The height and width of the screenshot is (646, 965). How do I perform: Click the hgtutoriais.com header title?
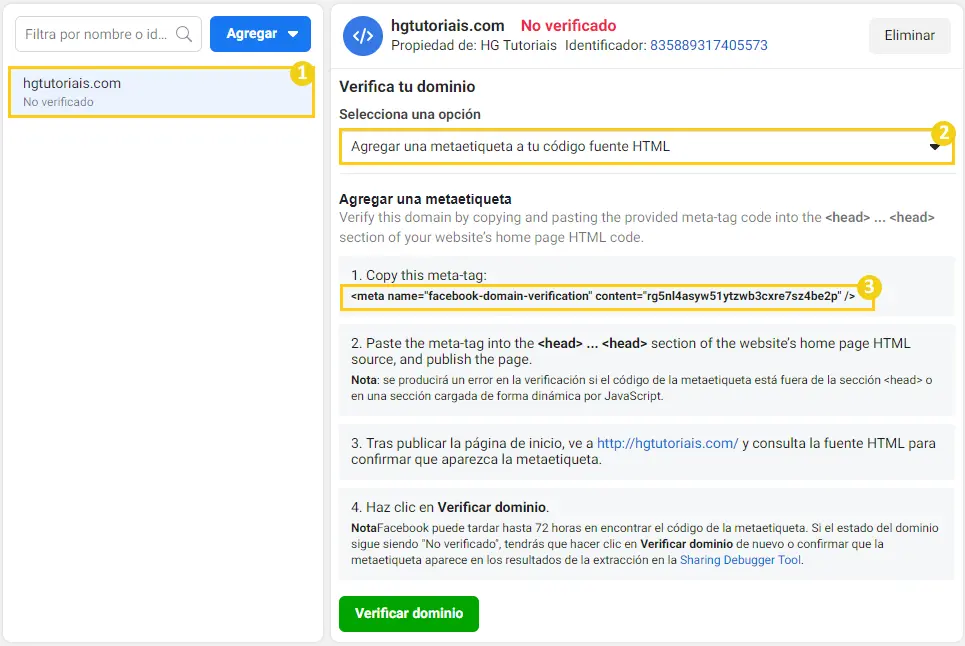coord(447,25)
